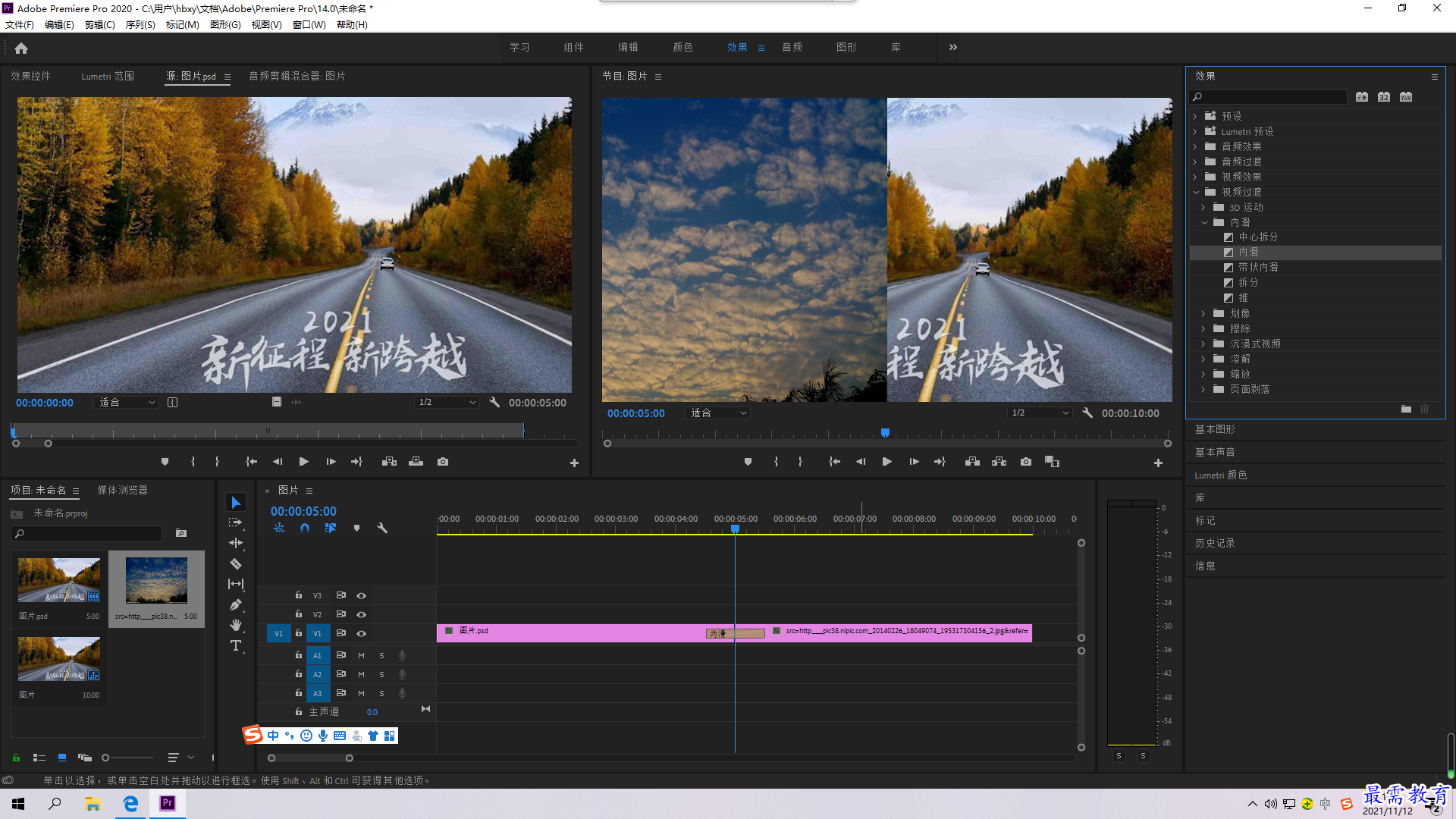Open timeline display settings wrench
1456x819 pixels.
coord(382,528)
